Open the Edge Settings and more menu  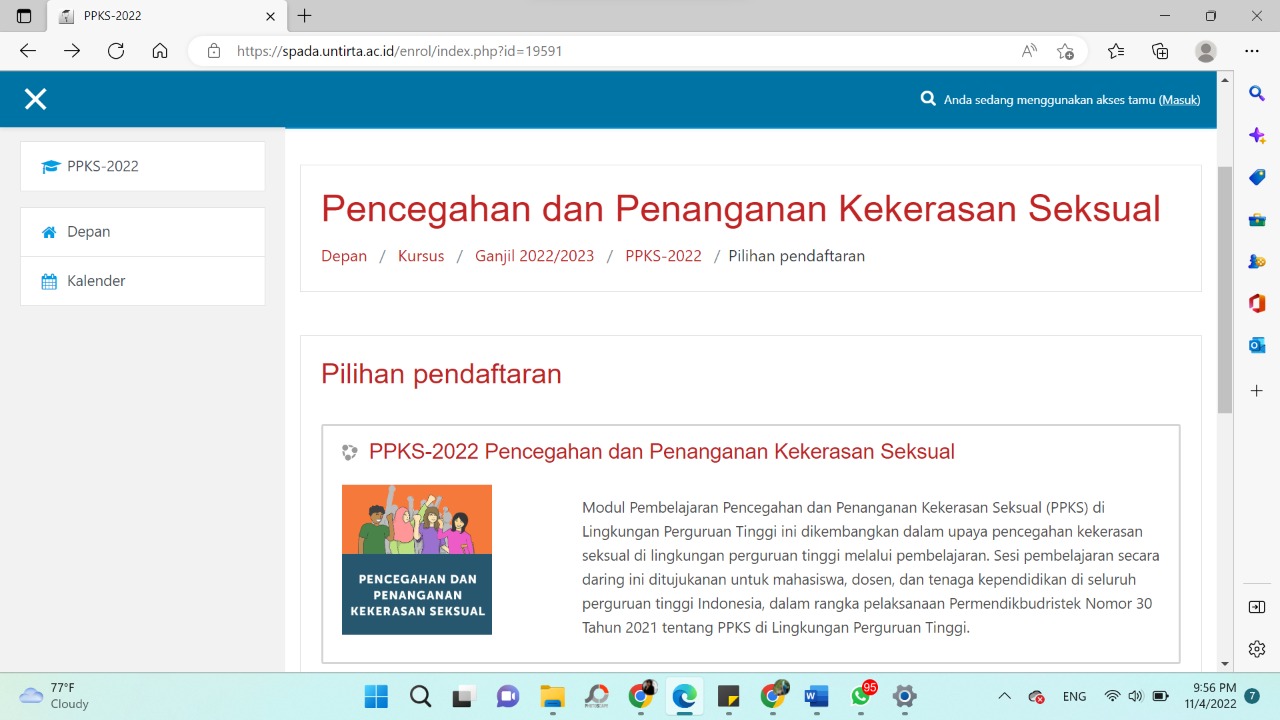1252,51
